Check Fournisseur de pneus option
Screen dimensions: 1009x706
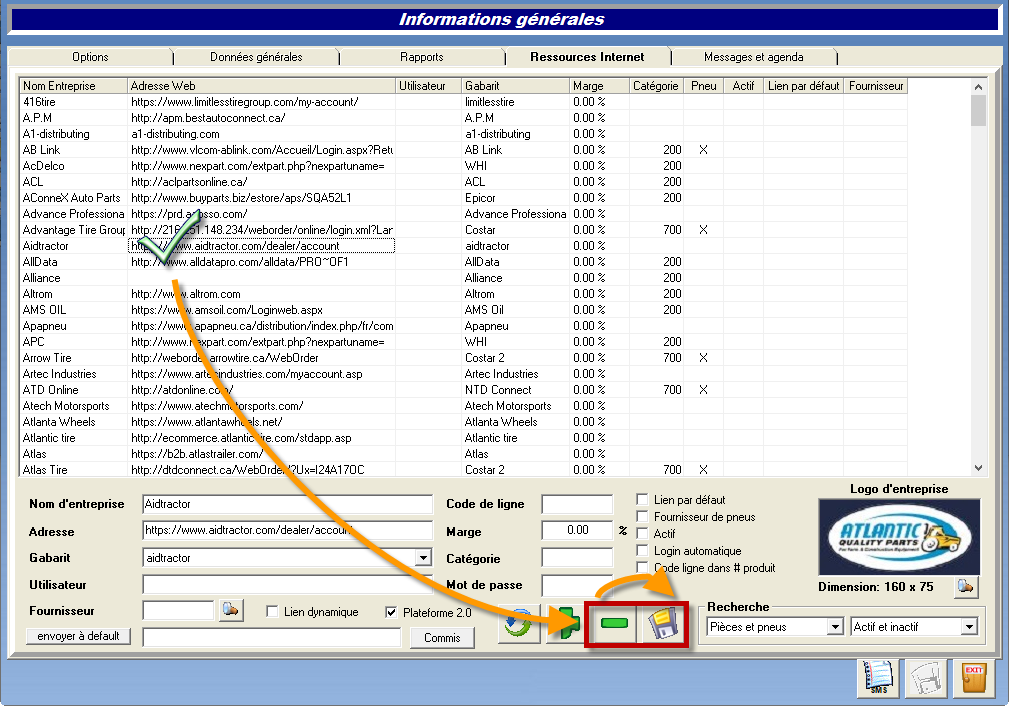point(642,516)
